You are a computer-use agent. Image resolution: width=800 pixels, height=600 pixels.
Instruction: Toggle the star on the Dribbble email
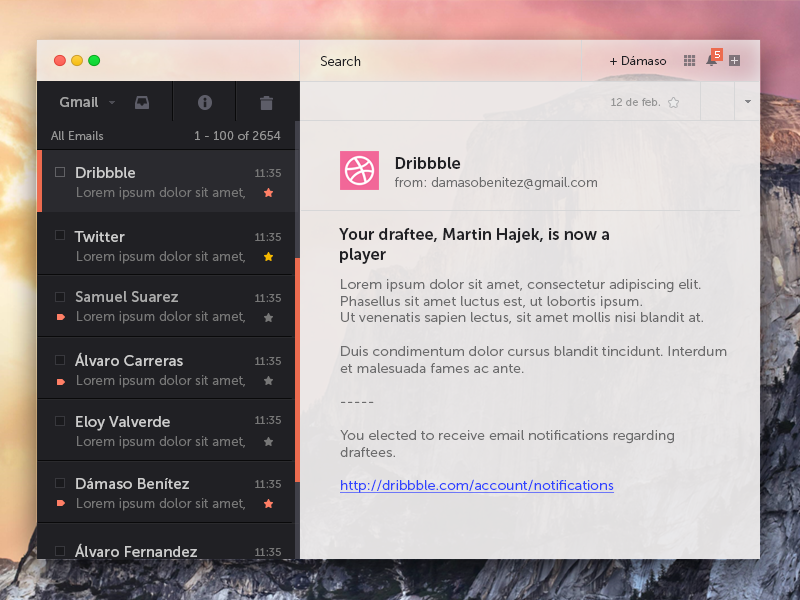click(268, 193)
